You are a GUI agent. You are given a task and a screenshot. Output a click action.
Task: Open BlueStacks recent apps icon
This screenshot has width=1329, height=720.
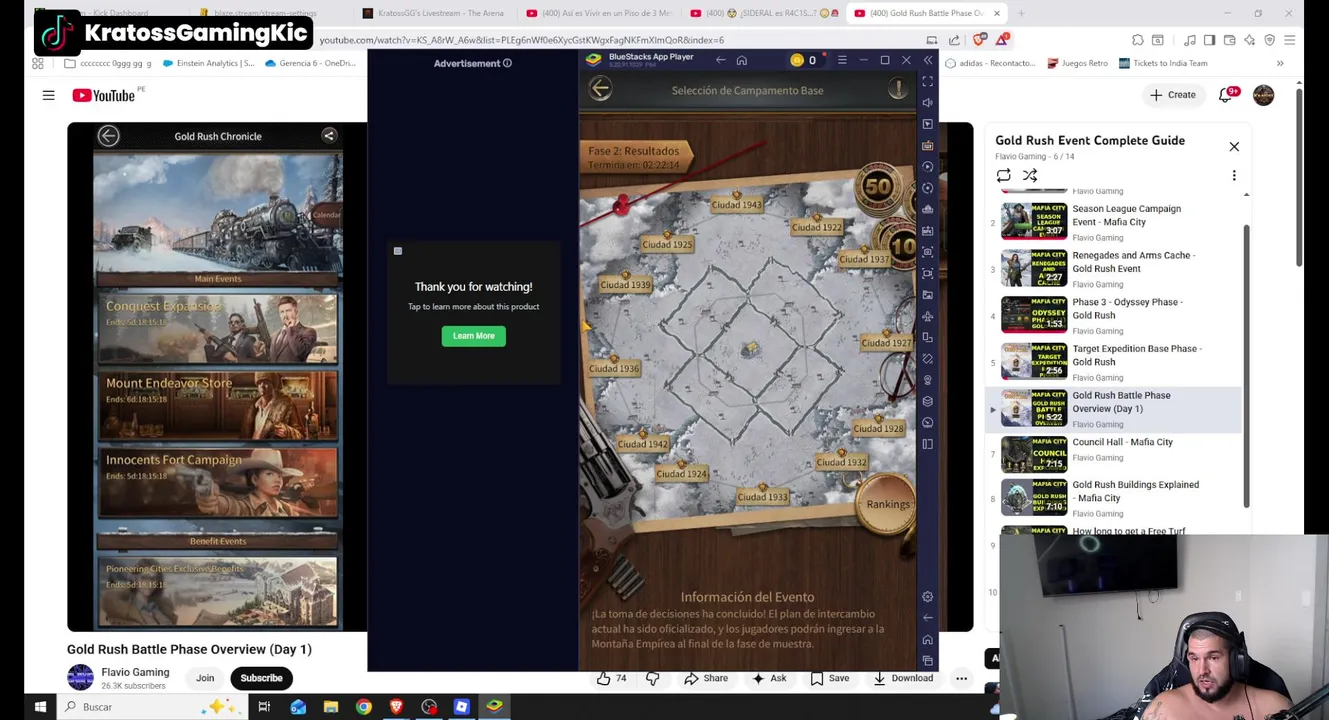coord(928,661)
